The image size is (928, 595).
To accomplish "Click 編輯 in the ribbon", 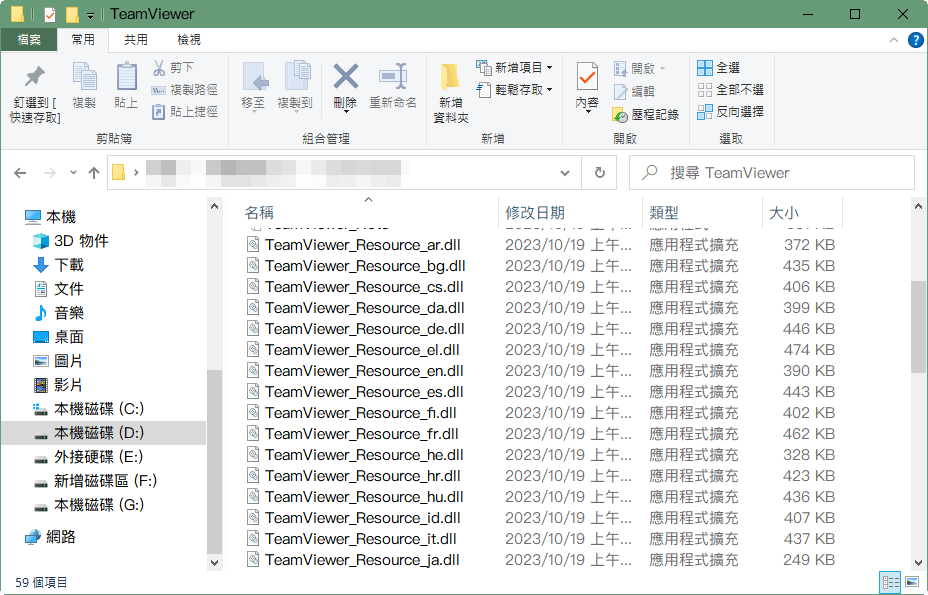I will click(x=634, y=91).
